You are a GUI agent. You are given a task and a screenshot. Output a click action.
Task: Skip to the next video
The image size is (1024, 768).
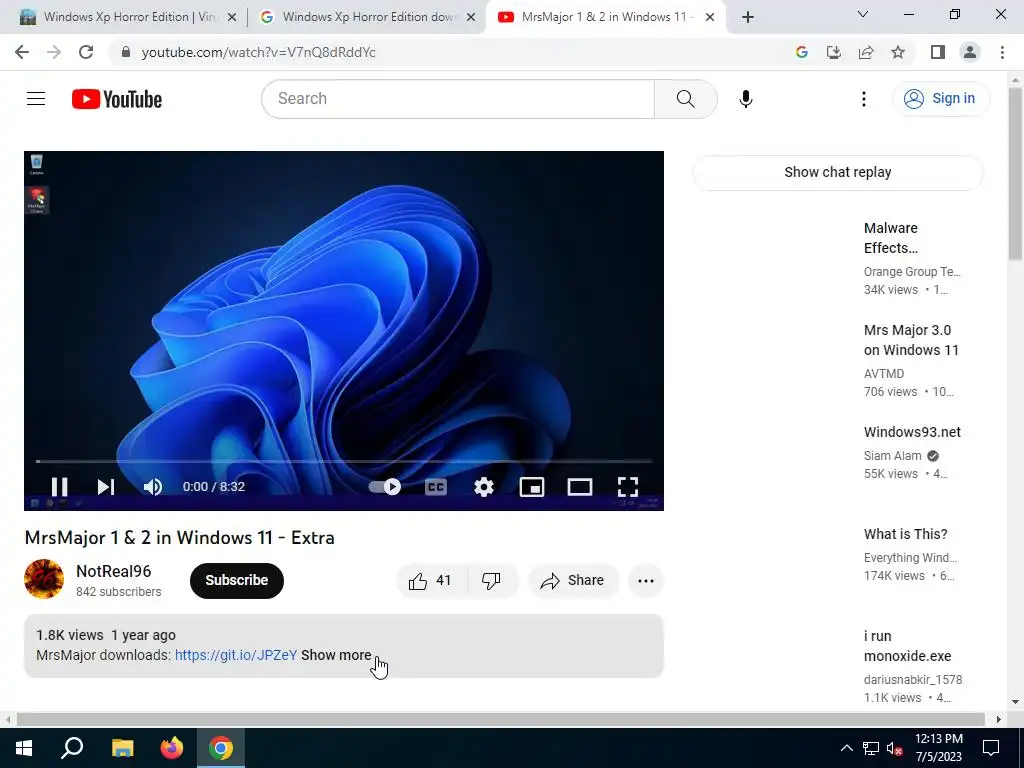[x=106, y=487]
